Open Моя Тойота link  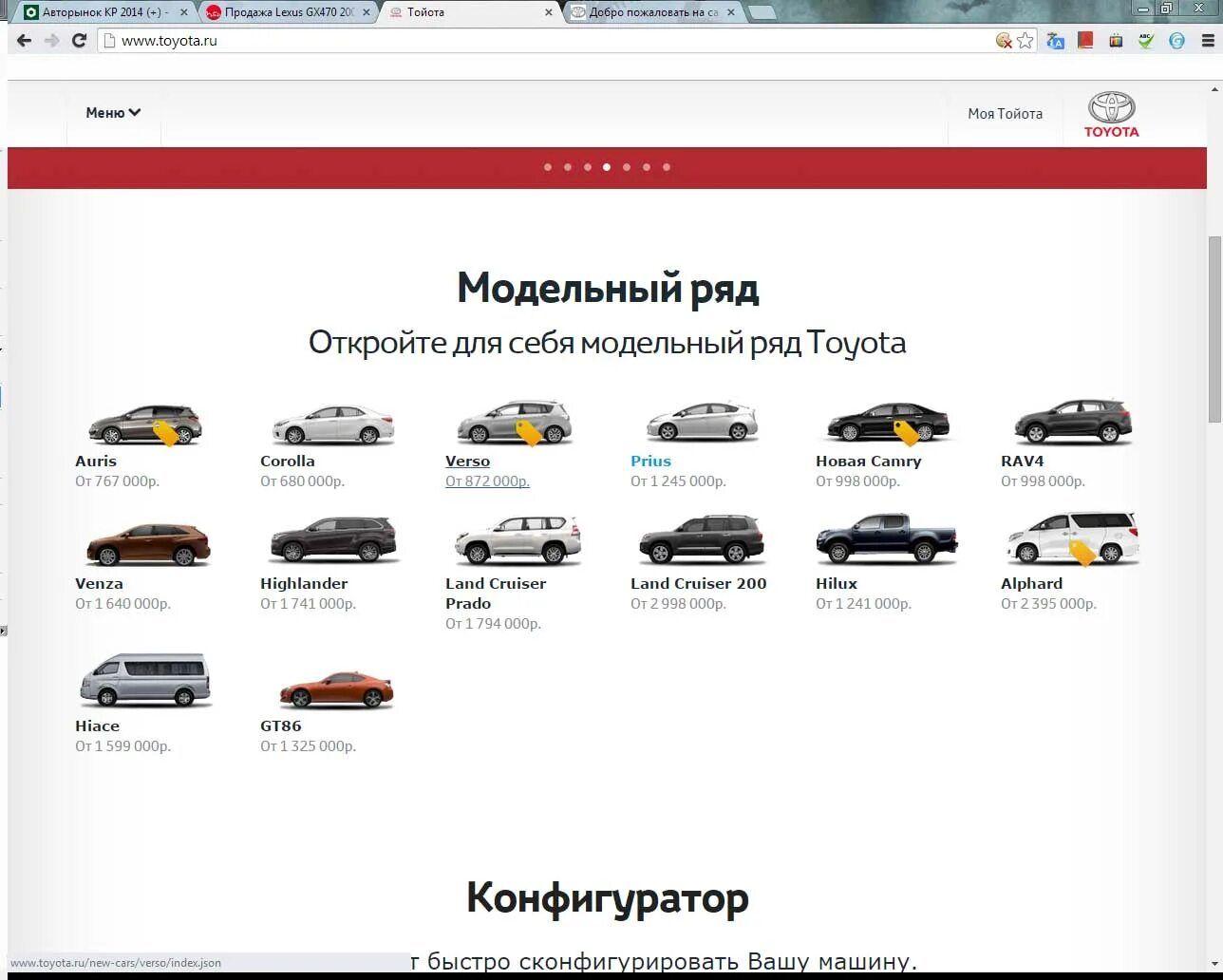tap(1005, 114)
